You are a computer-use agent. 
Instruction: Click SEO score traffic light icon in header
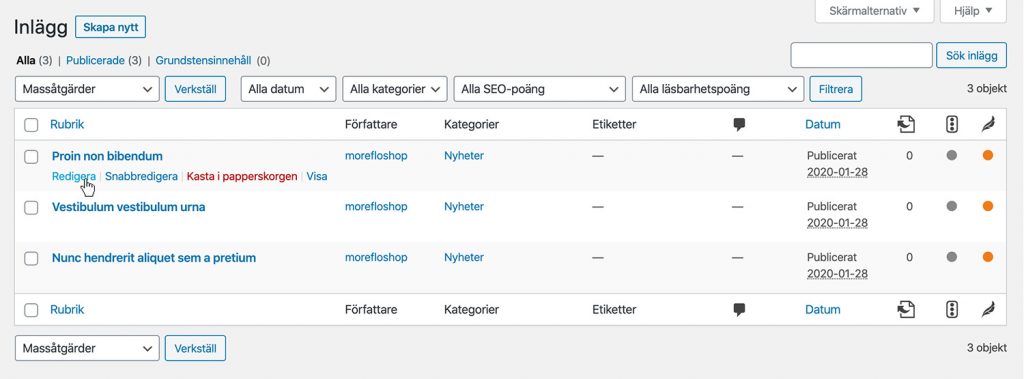[952, 124]
